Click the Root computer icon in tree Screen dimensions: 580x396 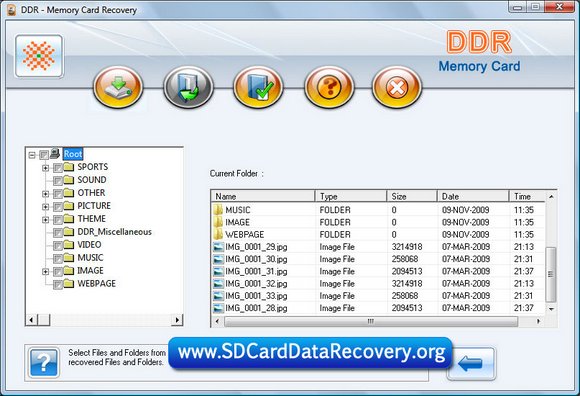(x=55, y=153)
